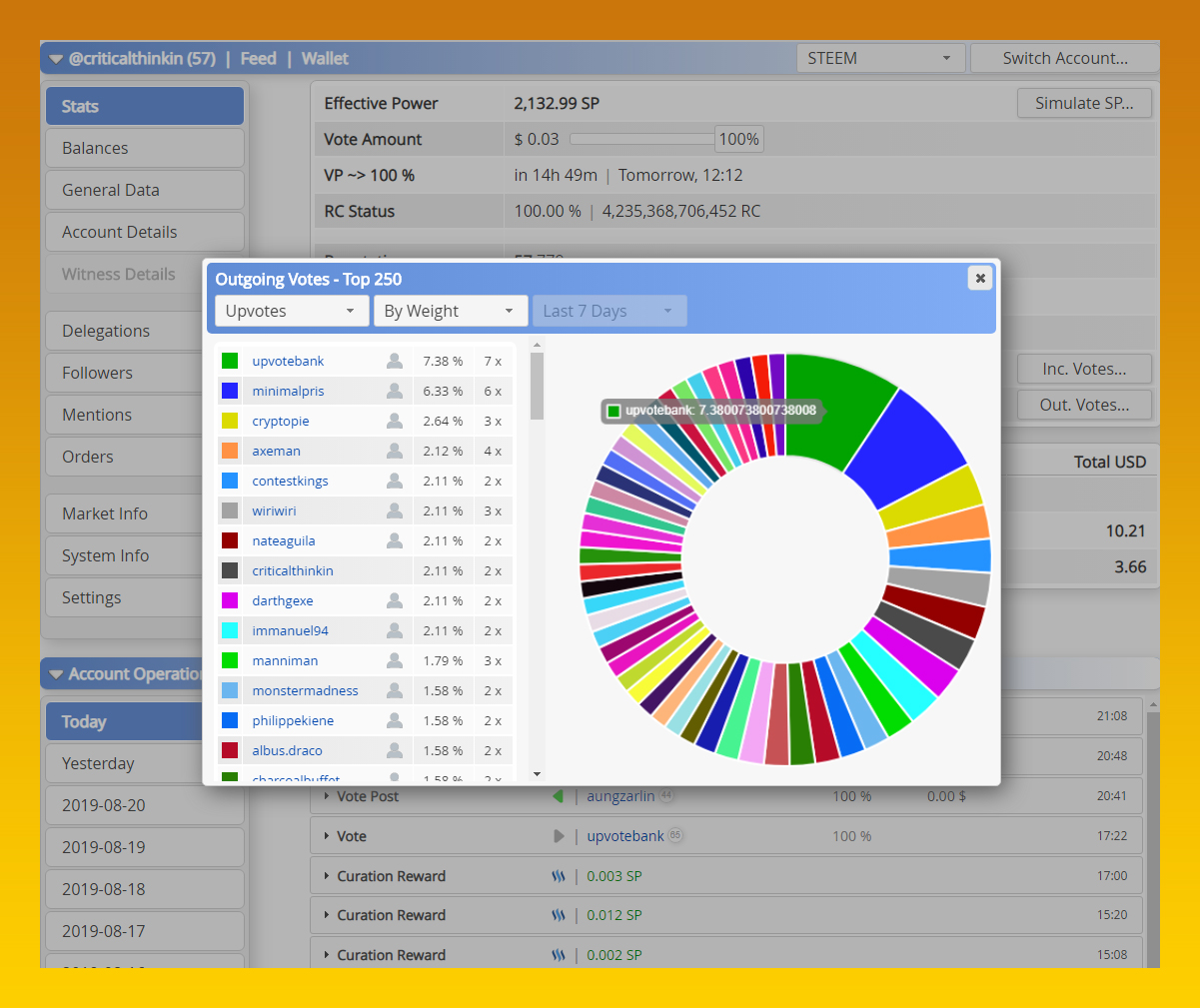Click the curation reward icon next to 0.003 SP

pos(559,876)
